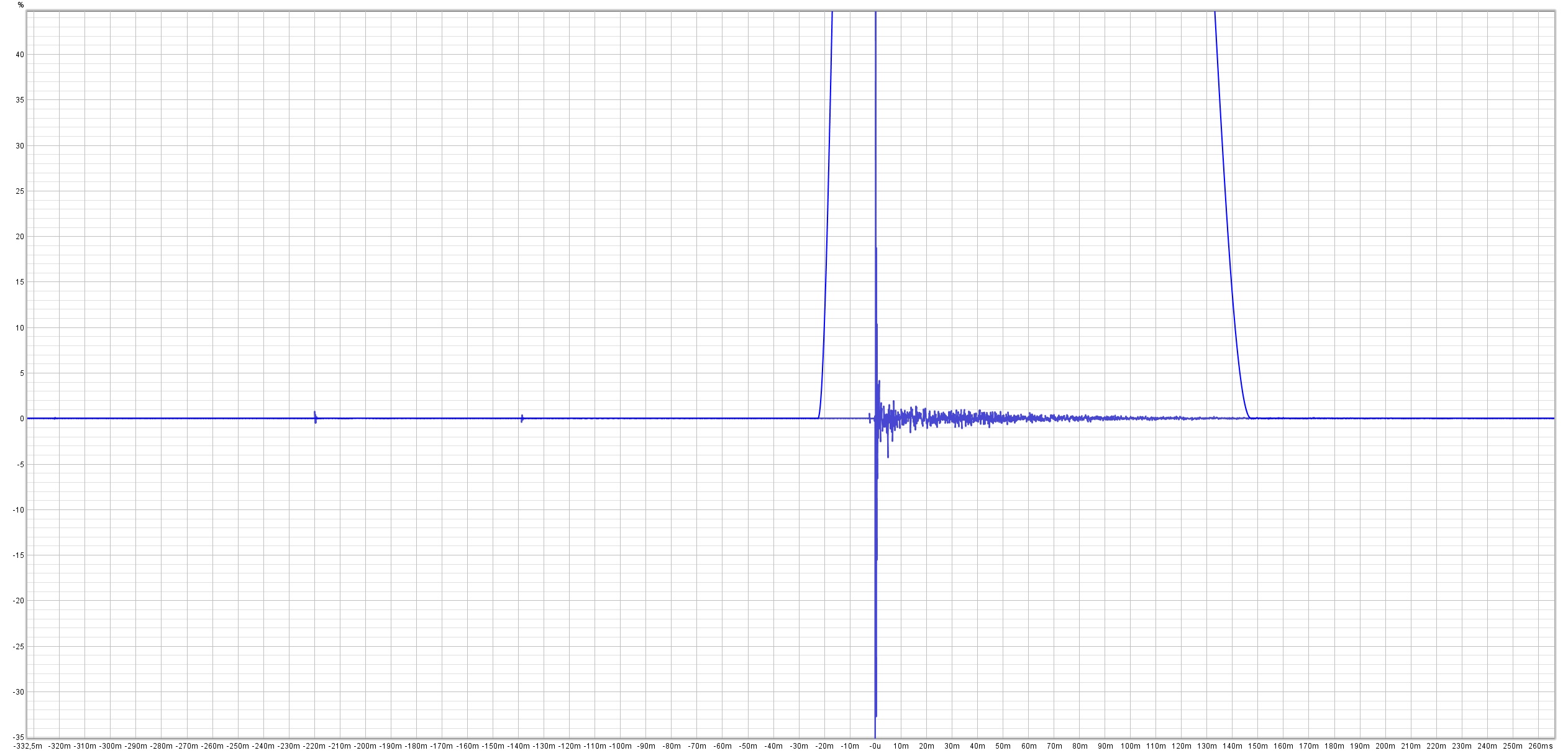Select the 10 tick label on the percent axis
1568x753 pixels.
(x=21, y=328)
